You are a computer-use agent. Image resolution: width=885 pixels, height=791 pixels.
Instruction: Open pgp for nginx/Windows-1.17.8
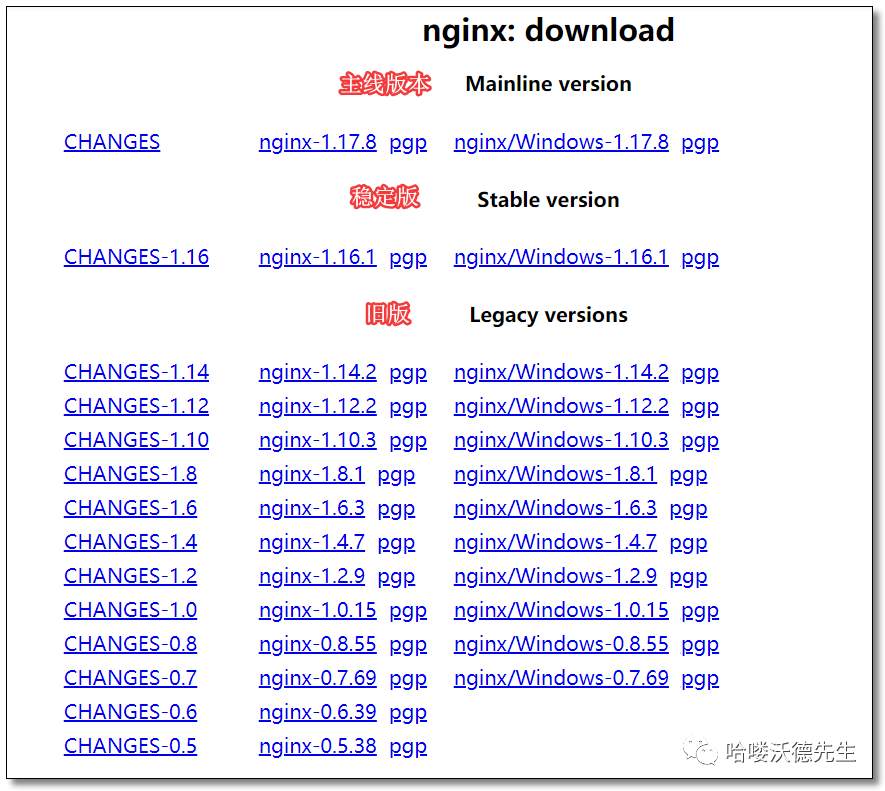700,143
